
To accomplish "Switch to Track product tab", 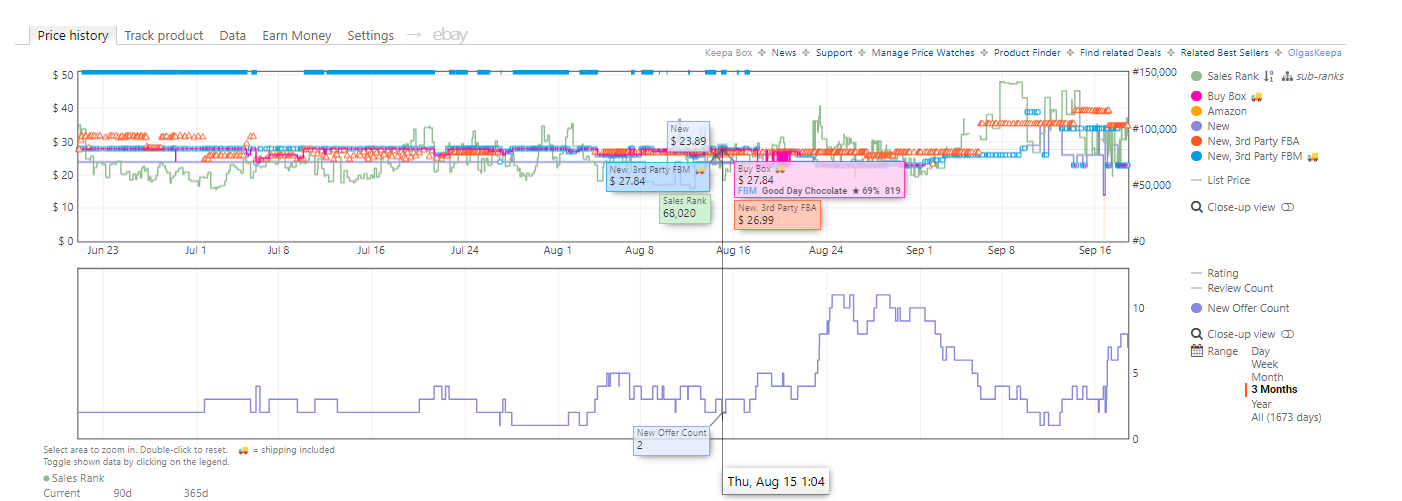I will pos(164,35).
